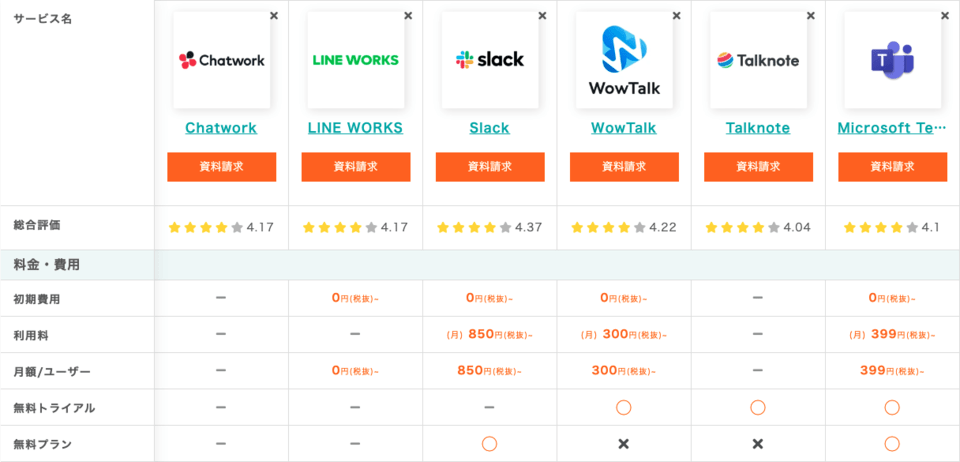
Task: Click the LINE WORKS logo
Action: pos(355,60)
